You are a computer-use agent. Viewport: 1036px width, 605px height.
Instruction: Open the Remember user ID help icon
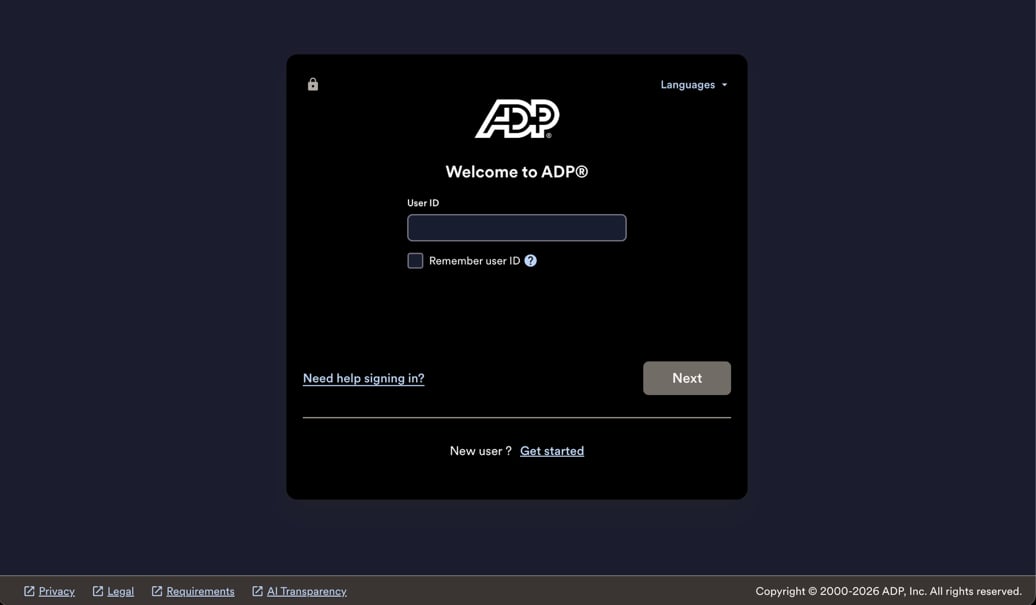[531, 261]
